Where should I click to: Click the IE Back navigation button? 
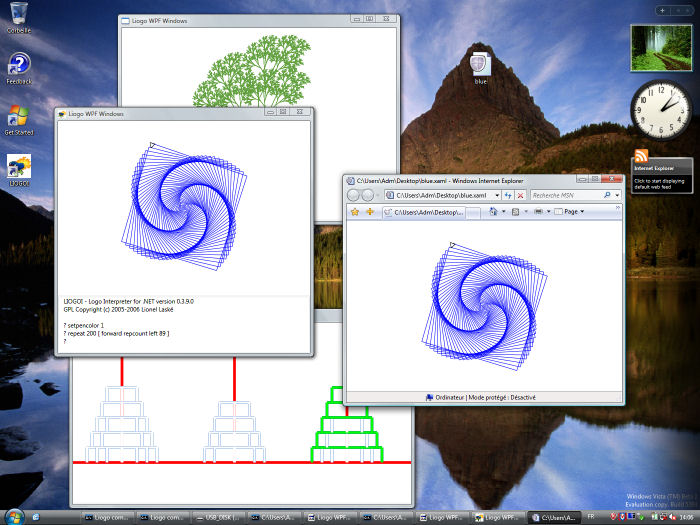click(353, 195)
